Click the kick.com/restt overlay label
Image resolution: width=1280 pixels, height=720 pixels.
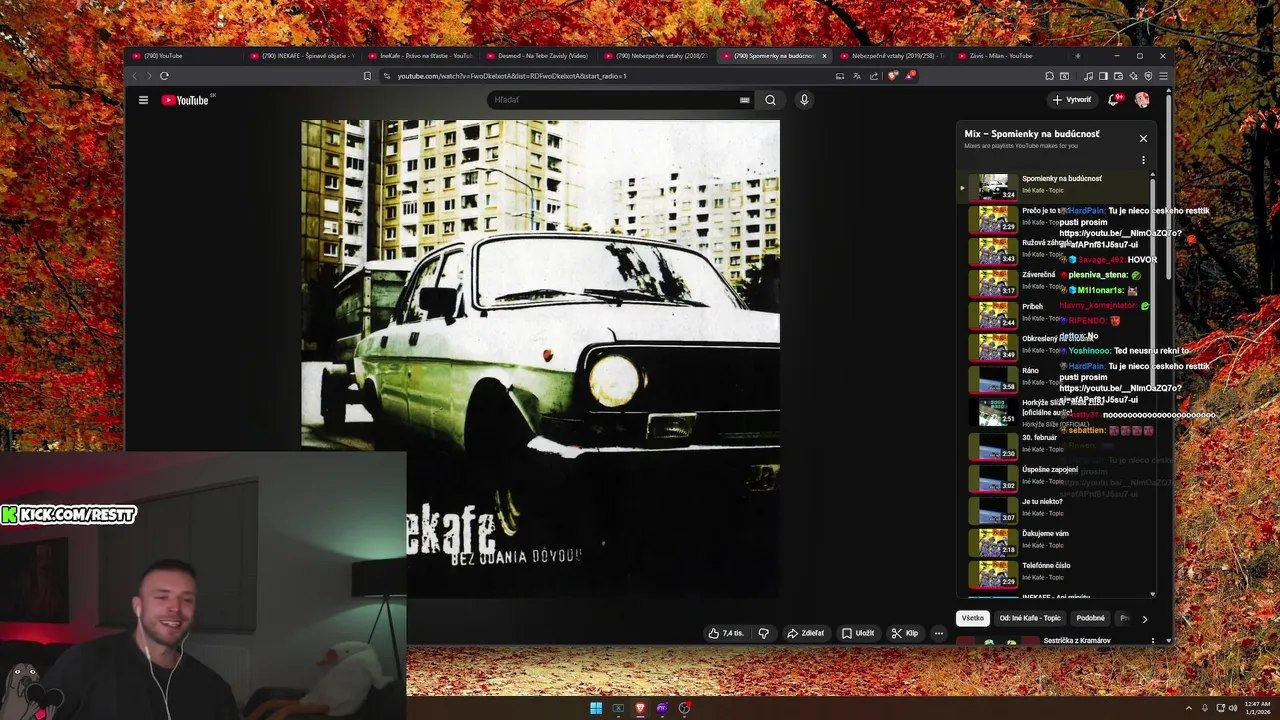[70, 514]
